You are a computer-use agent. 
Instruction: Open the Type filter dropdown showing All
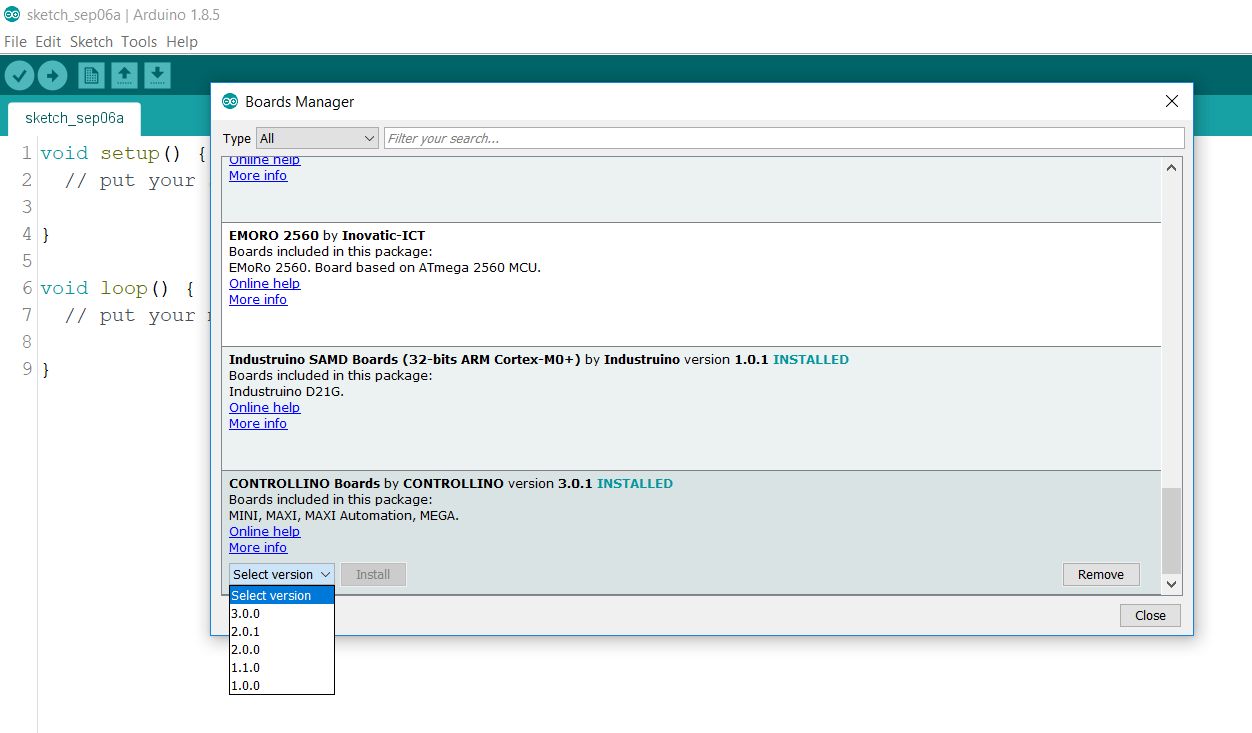tap(317, 138)
